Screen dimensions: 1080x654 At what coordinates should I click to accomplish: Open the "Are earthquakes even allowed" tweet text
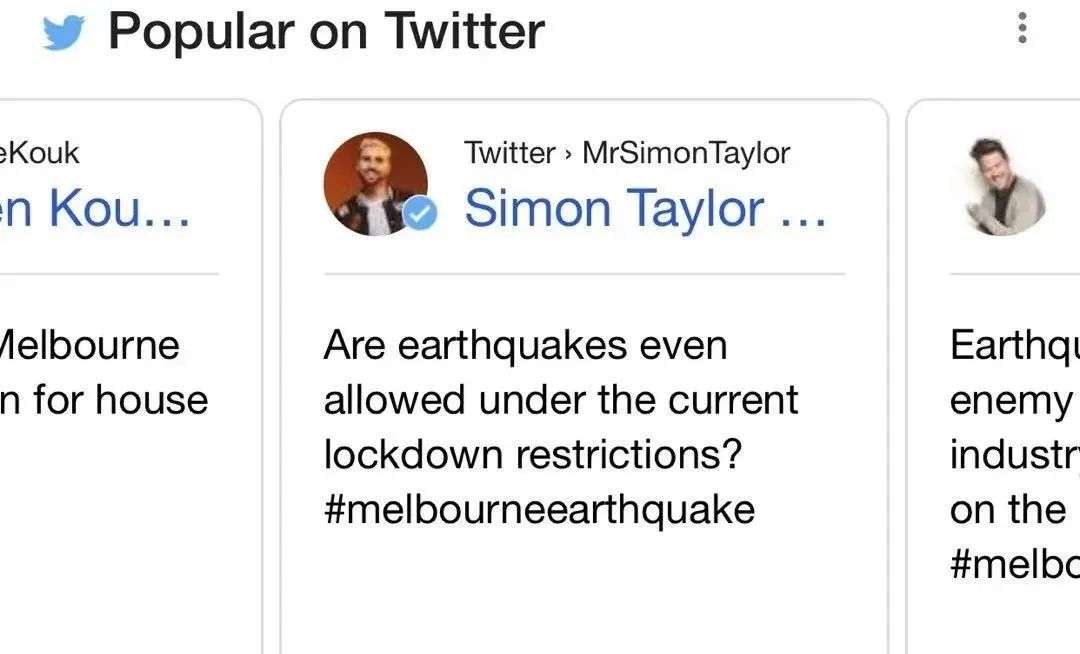coord(525,346)
